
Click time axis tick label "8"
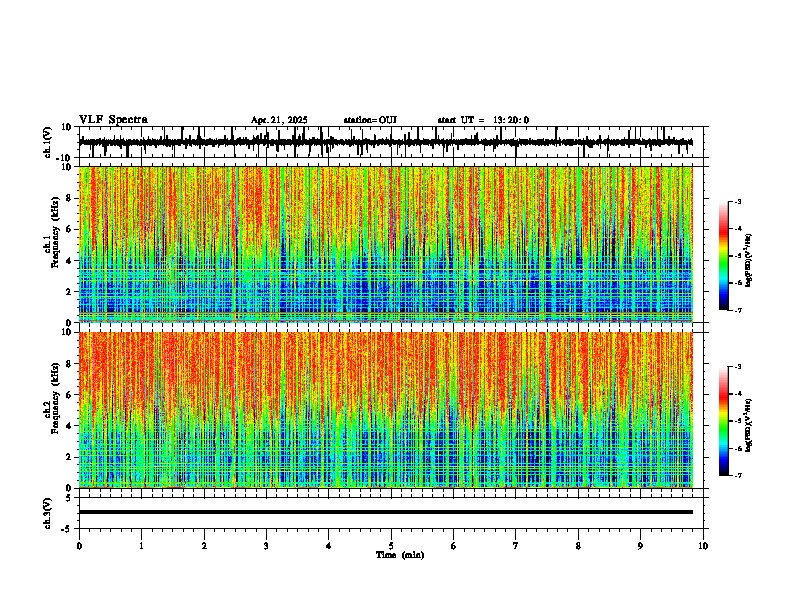click(578, 546)
